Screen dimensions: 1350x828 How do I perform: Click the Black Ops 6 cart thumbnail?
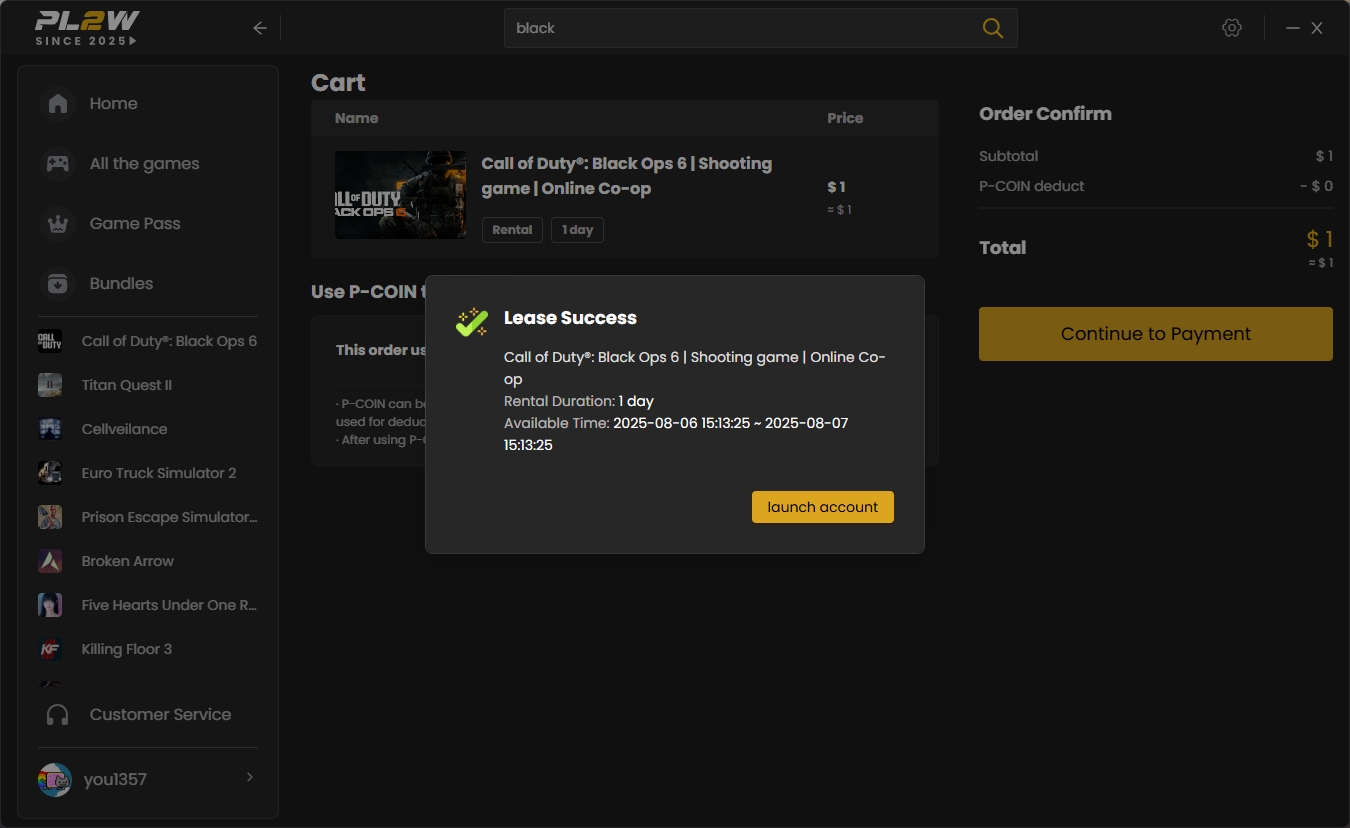[x=400, y=195]
